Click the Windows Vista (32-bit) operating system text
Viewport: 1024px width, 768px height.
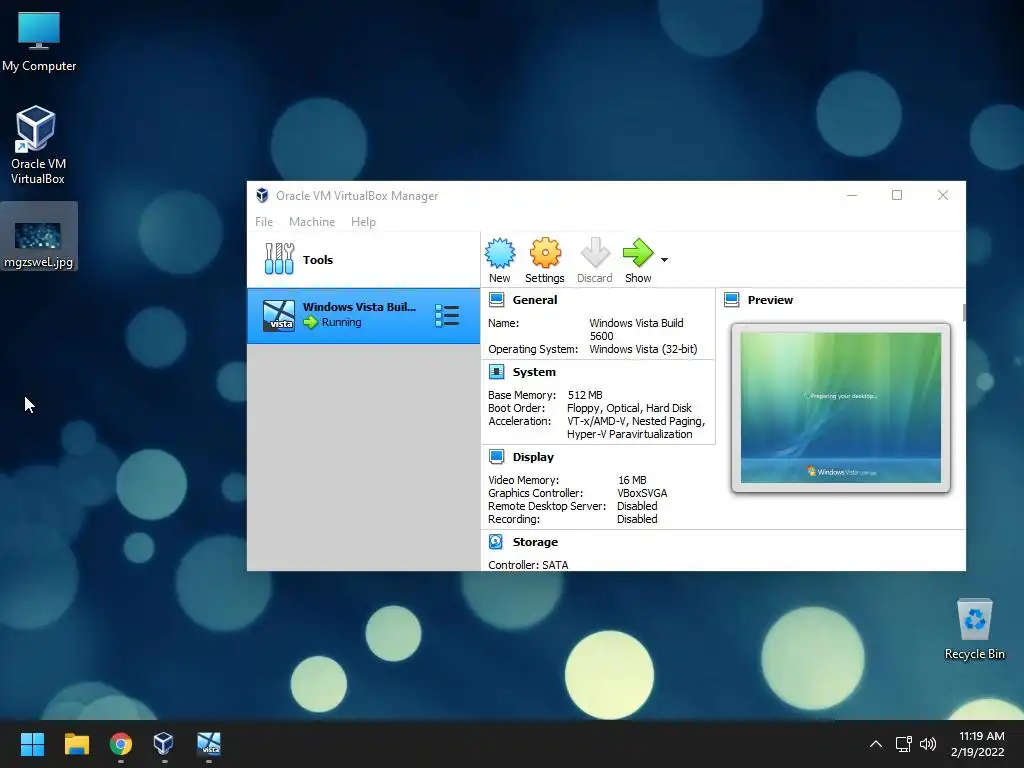tap(643, 349)
